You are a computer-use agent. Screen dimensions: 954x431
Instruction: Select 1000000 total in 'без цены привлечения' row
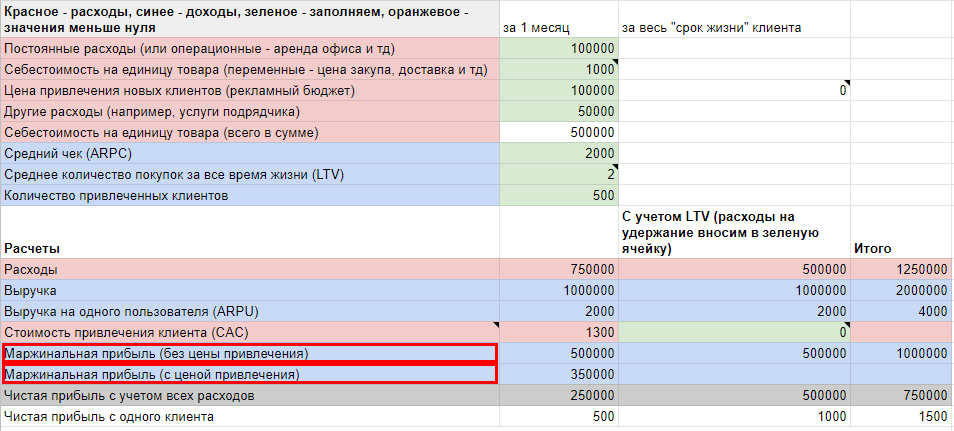[900, 353]
